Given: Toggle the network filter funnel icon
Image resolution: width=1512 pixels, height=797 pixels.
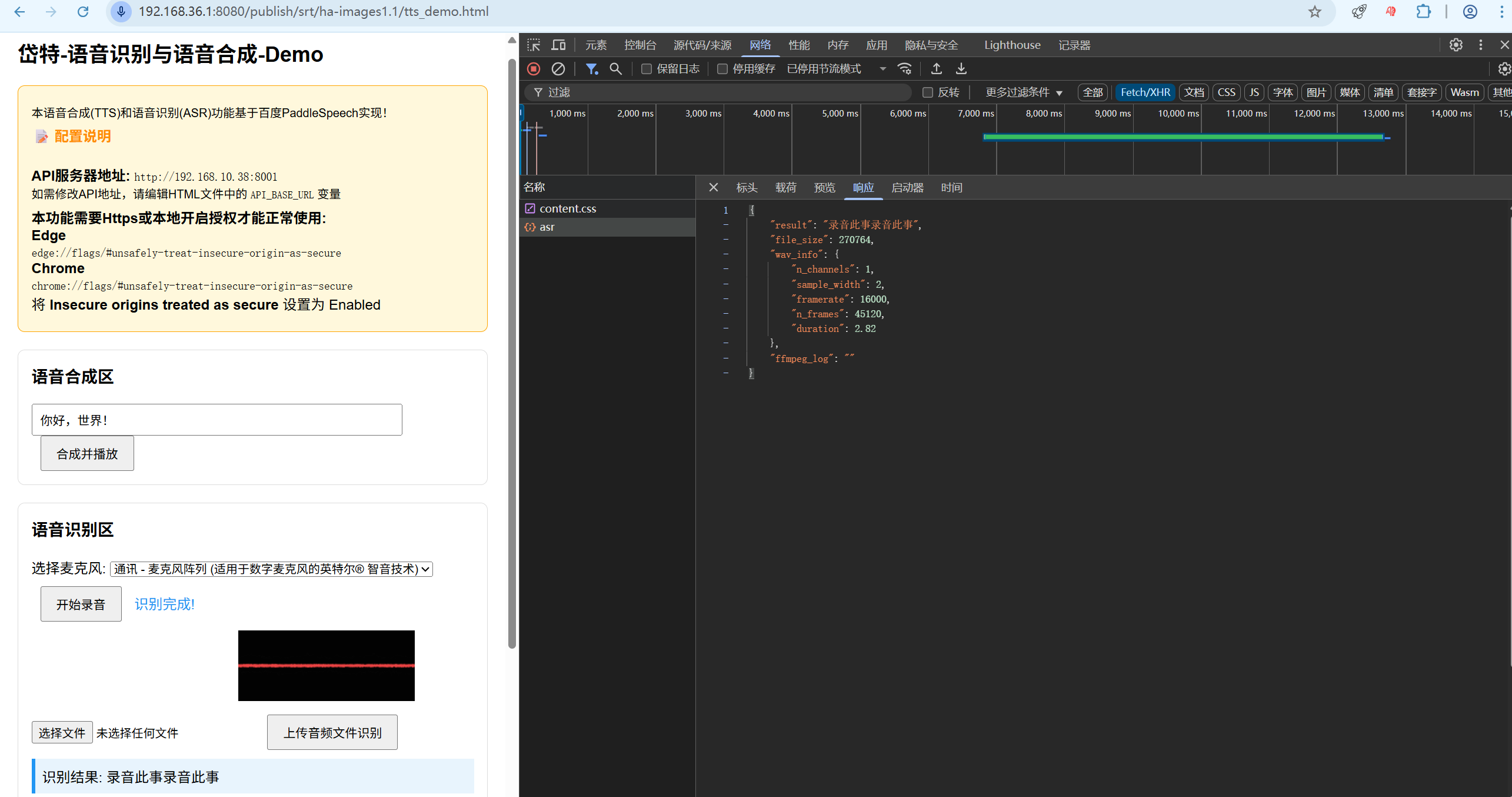Looking at the screenshot, I should [x=591, y=69].
